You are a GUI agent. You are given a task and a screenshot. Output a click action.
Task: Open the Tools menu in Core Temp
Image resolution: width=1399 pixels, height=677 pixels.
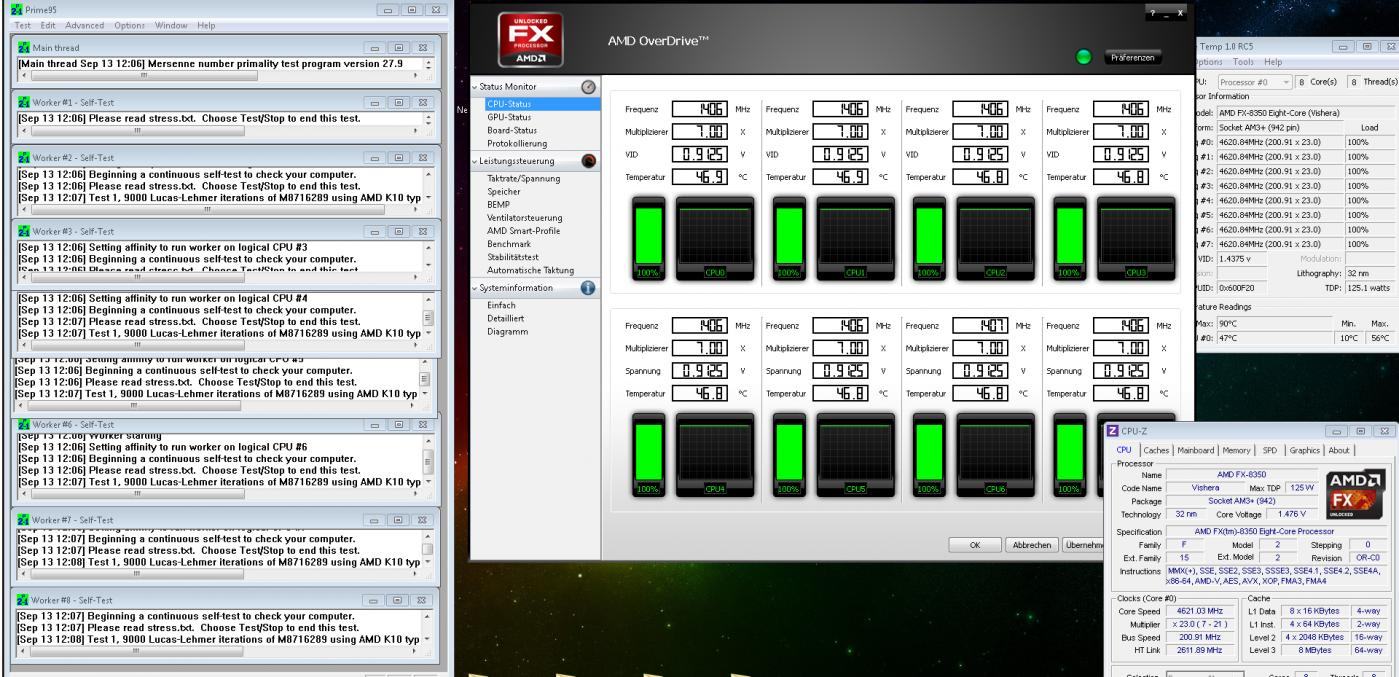1244,61
